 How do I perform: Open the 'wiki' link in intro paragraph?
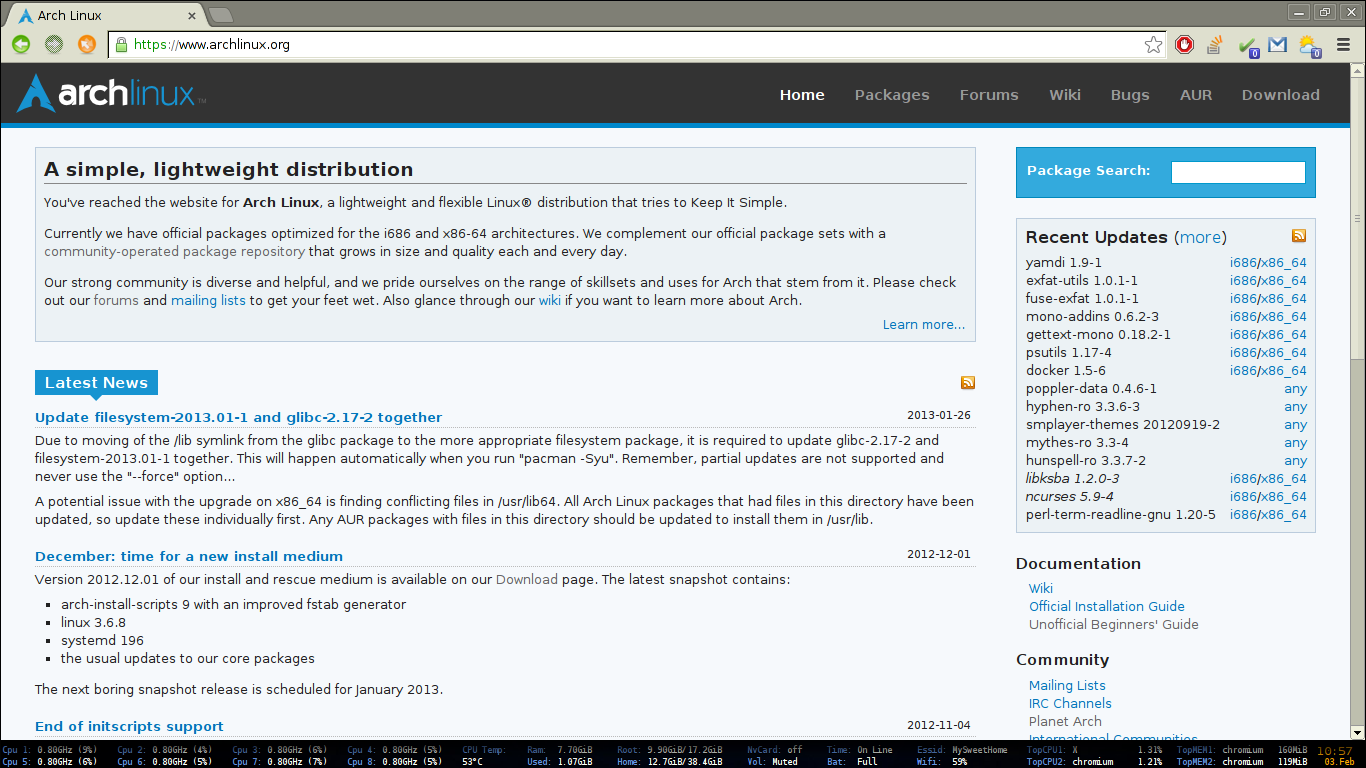coord(550,300)
